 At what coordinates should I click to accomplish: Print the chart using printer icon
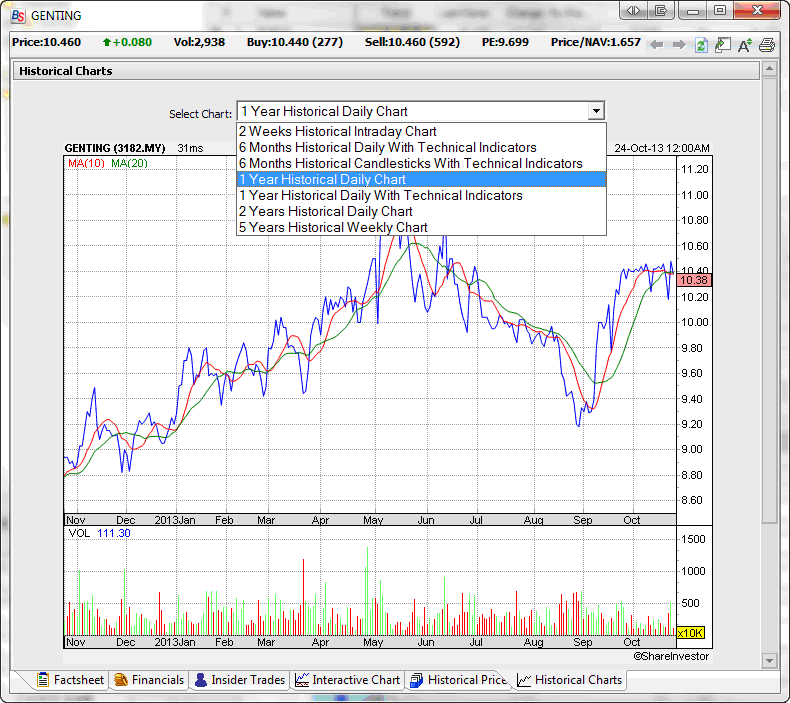767,45
